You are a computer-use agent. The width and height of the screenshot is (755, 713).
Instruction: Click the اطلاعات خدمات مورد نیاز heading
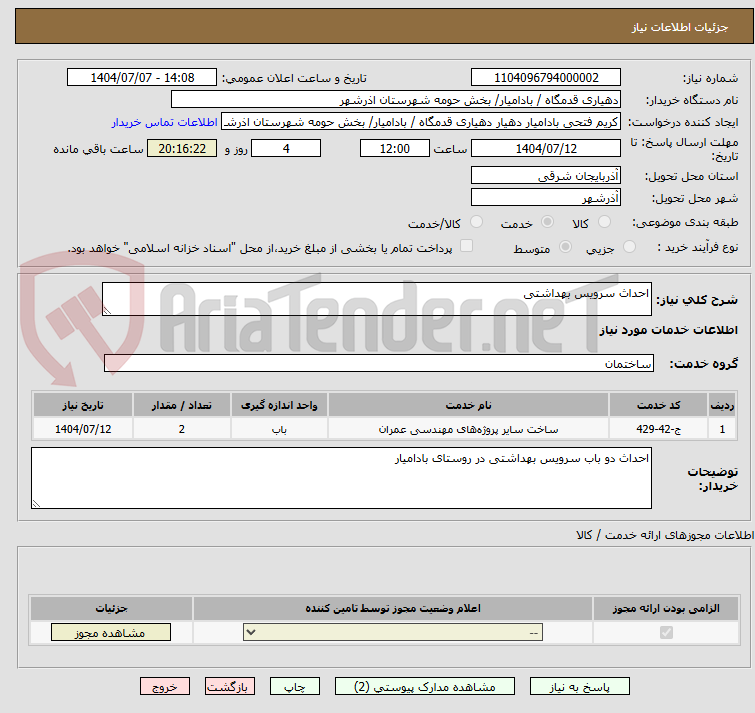(x=668, y=330)
